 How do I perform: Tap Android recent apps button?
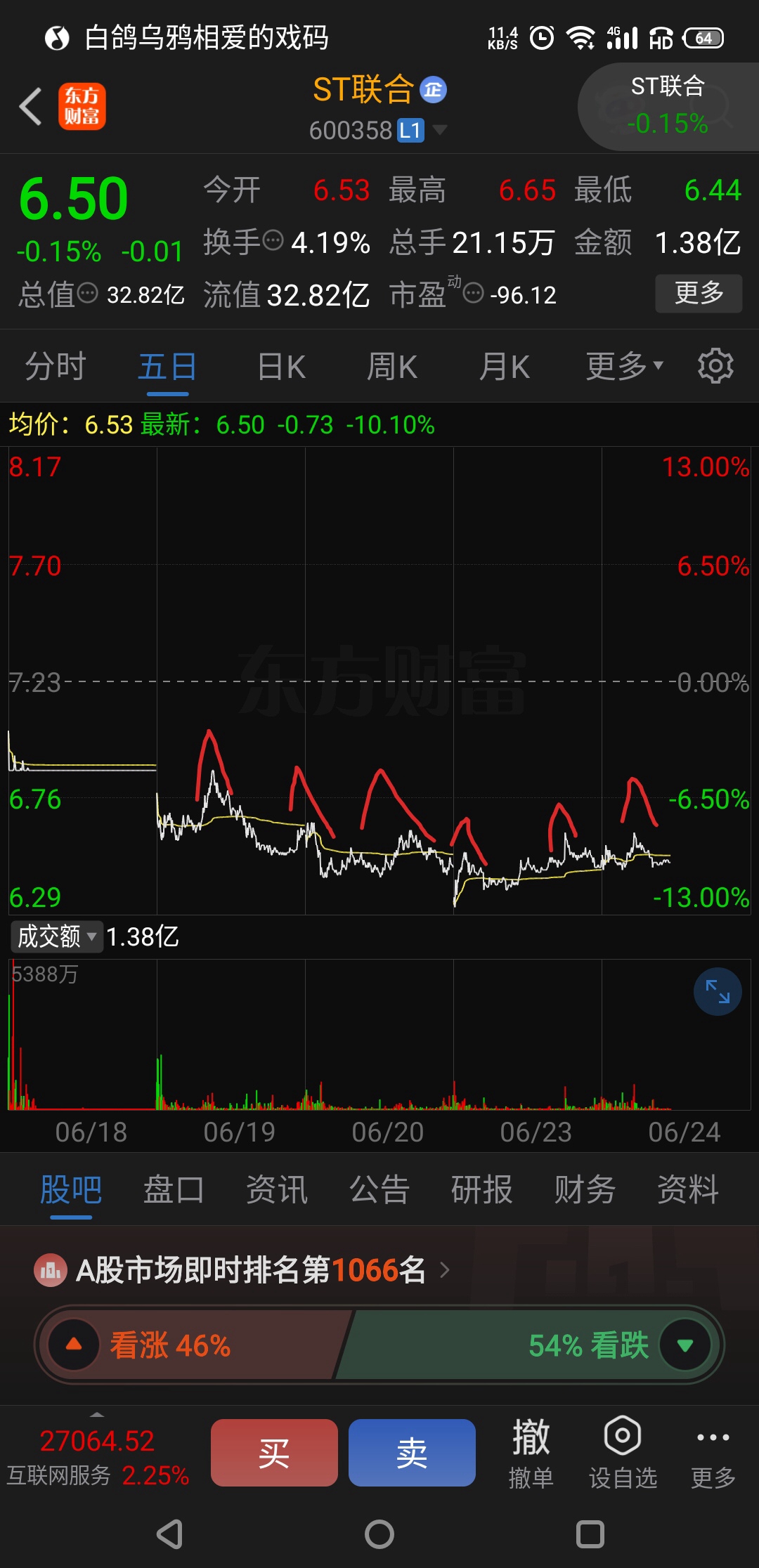coord(590,1535)
